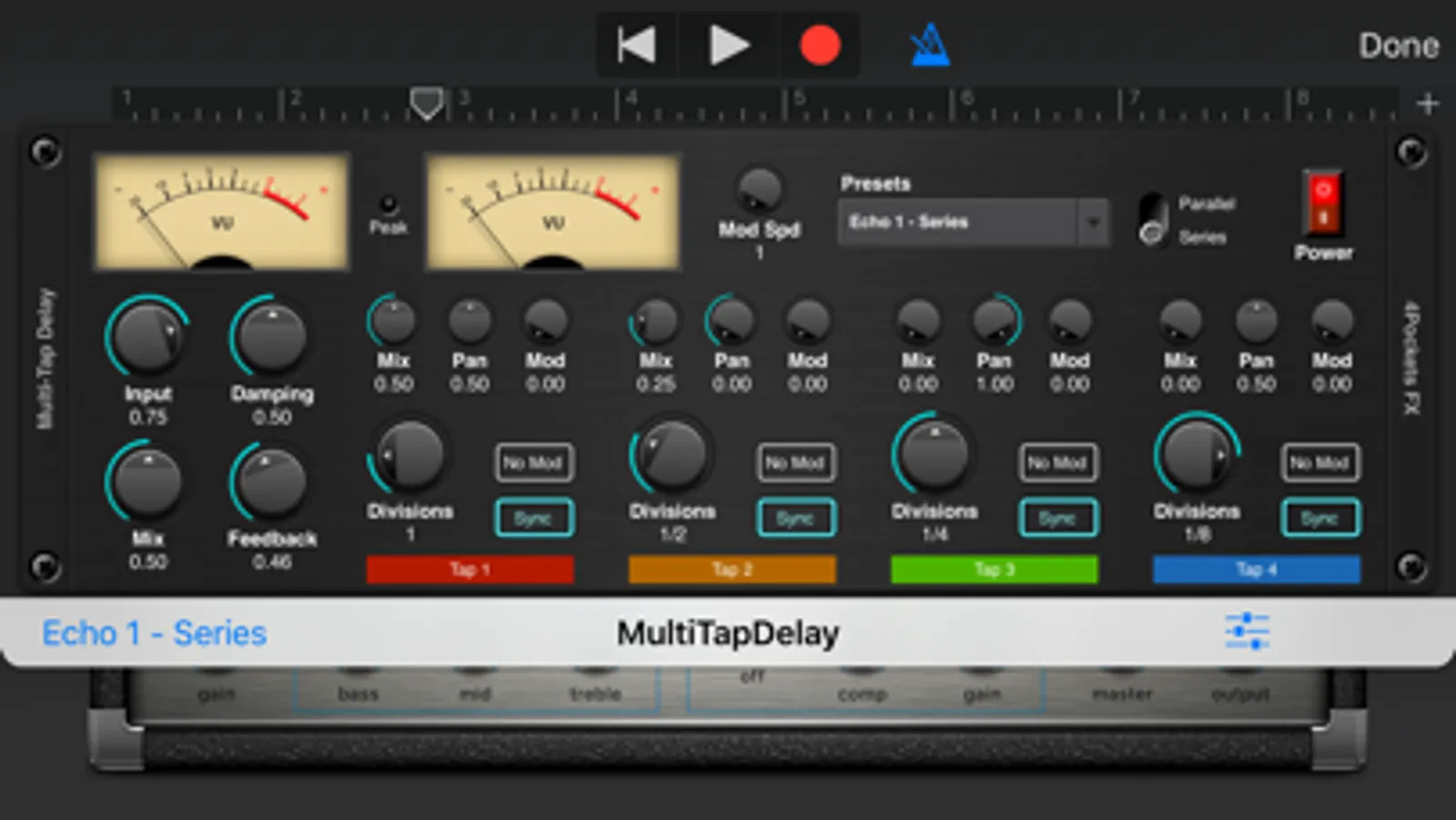Click bar 5 on the timeline ruler
Viewport: 1456px width, 820px height.
tap(799, 98)
